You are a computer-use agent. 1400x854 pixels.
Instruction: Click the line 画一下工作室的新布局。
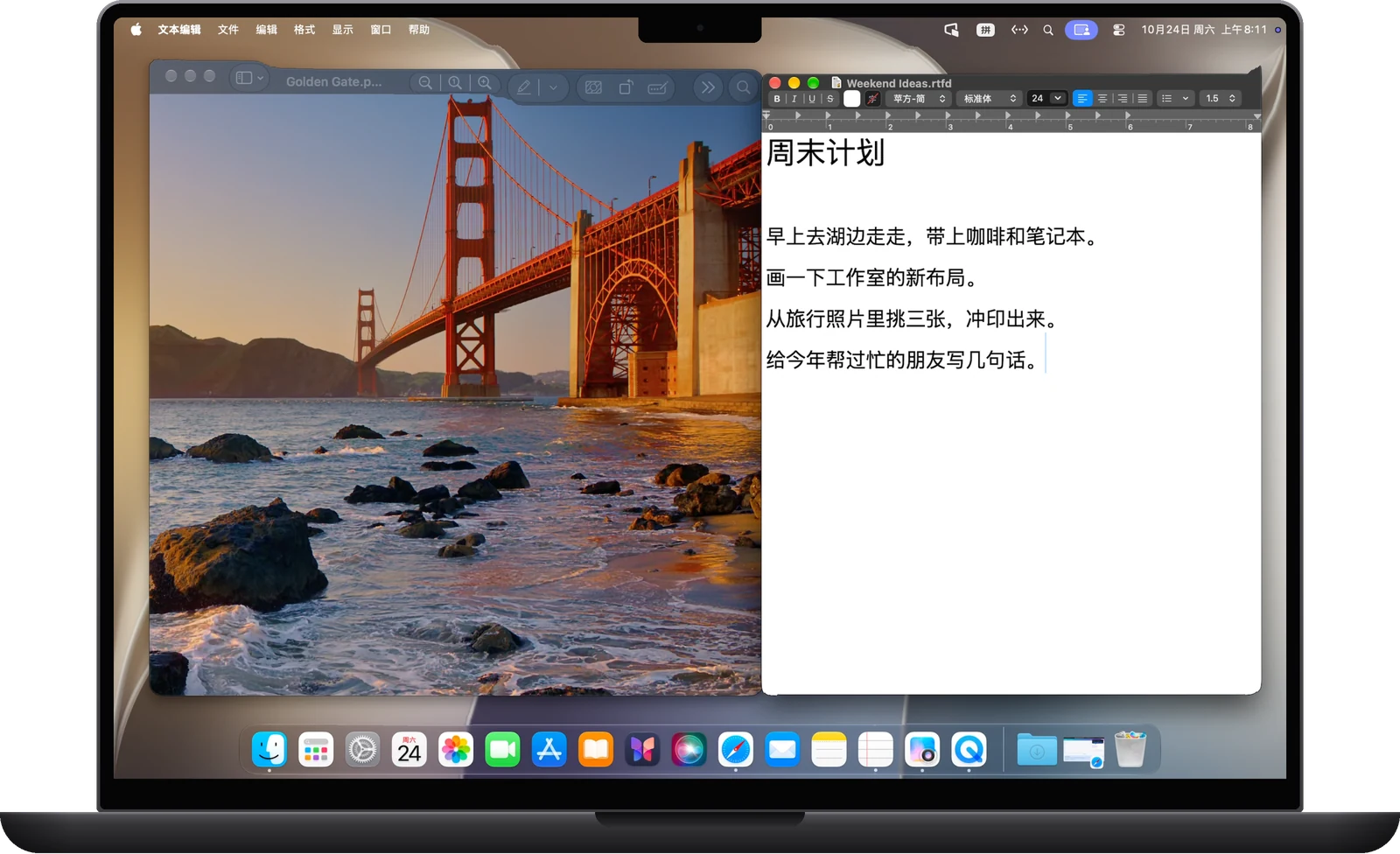pos(871,278)
